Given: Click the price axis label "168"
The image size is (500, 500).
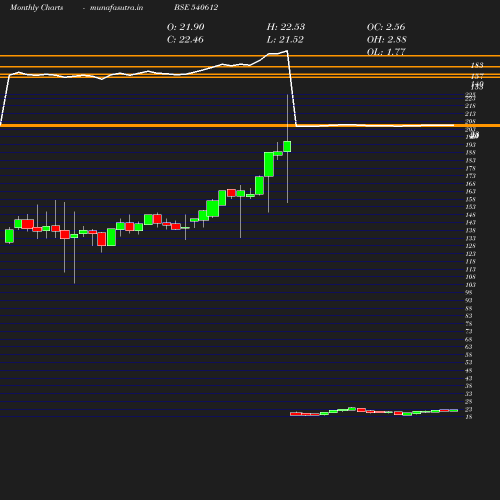Looking at the screenshot, I should pyautogui.click(x=470, y=184).
